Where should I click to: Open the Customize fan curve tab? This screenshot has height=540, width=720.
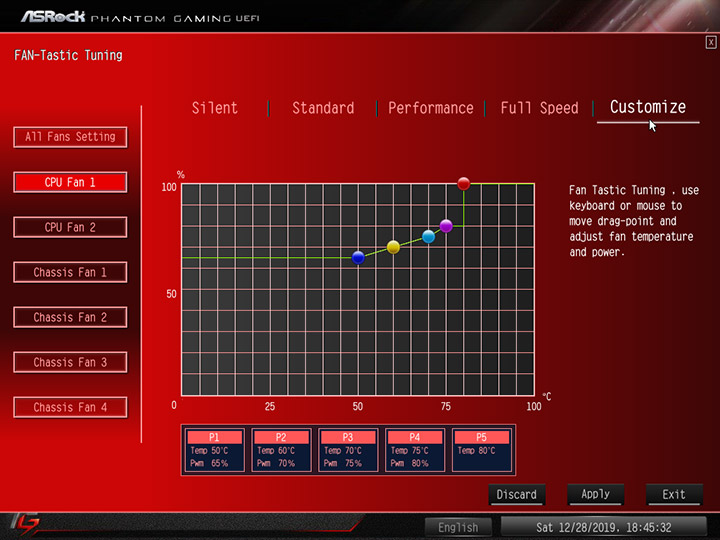pos(648,107)
